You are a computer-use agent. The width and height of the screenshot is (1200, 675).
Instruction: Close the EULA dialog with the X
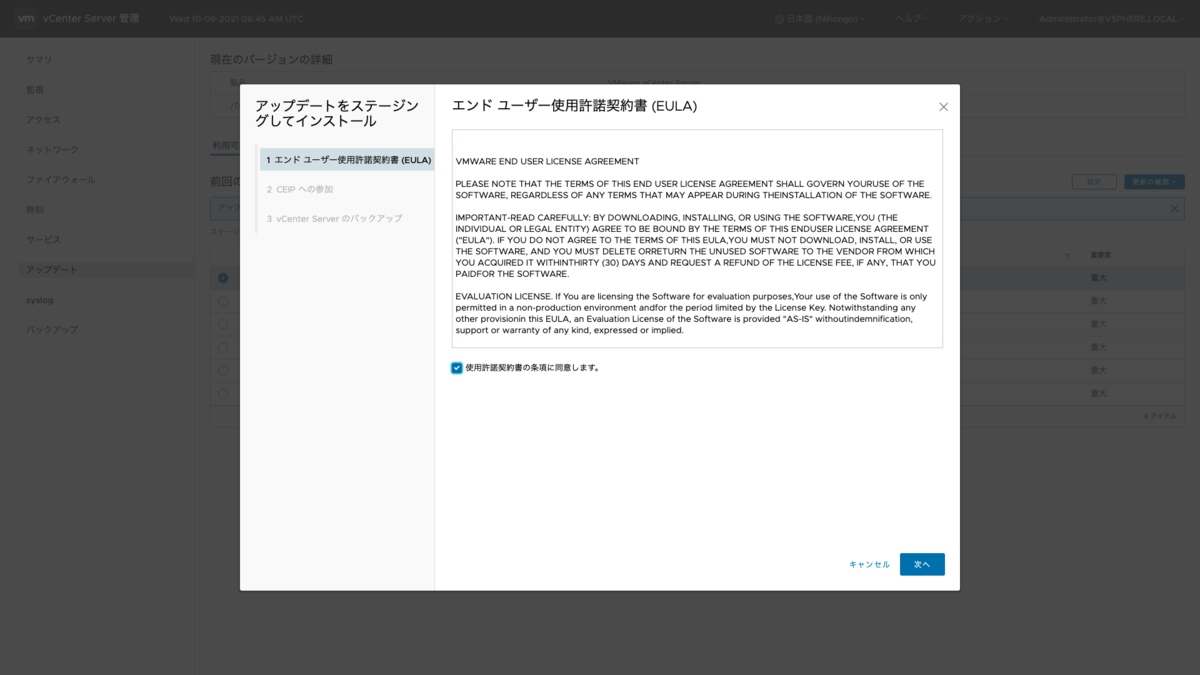[x=941, y=105]
